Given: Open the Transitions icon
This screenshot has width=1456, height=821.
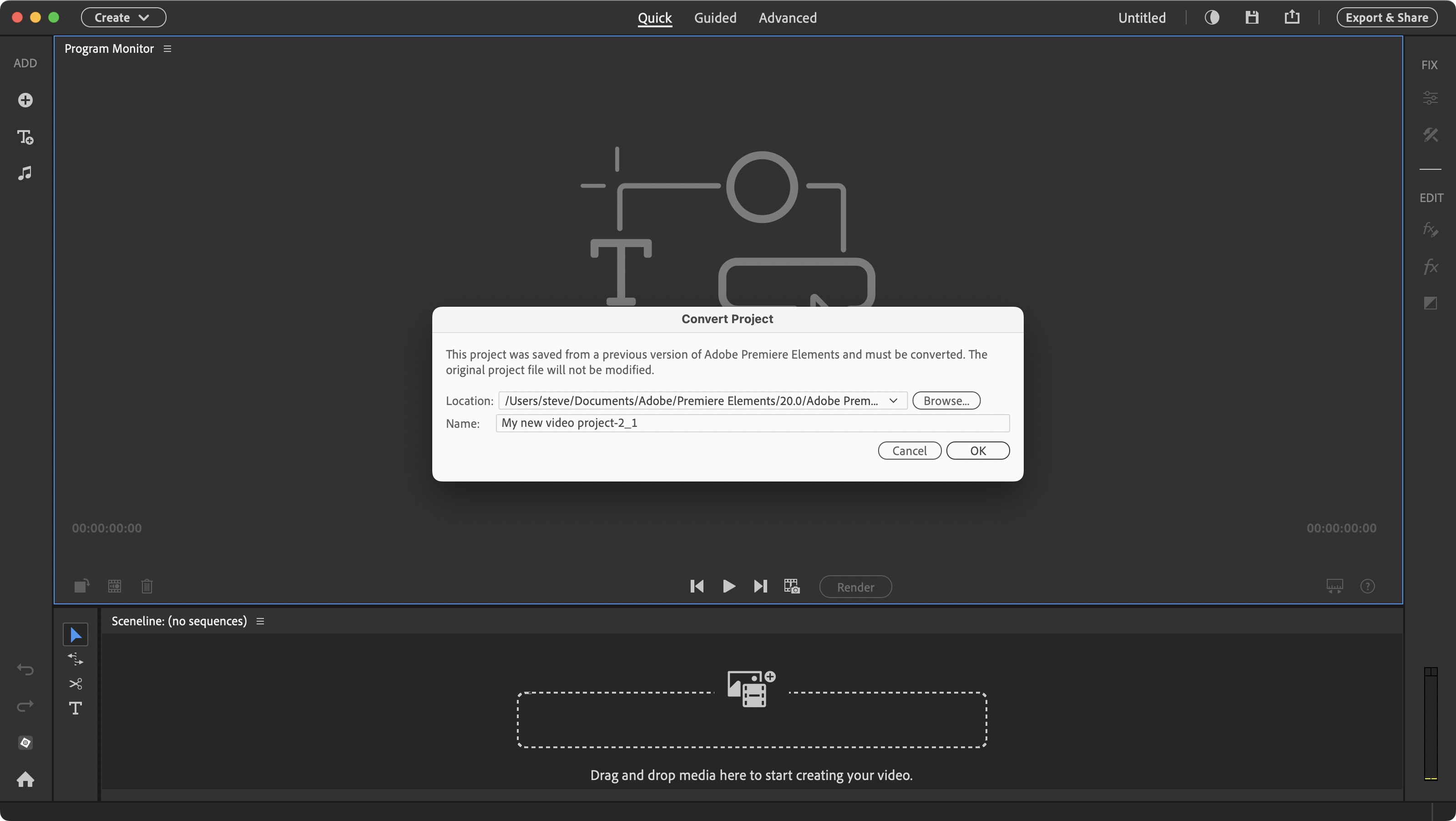Looking at the screenshot, I should [1430, 303].
